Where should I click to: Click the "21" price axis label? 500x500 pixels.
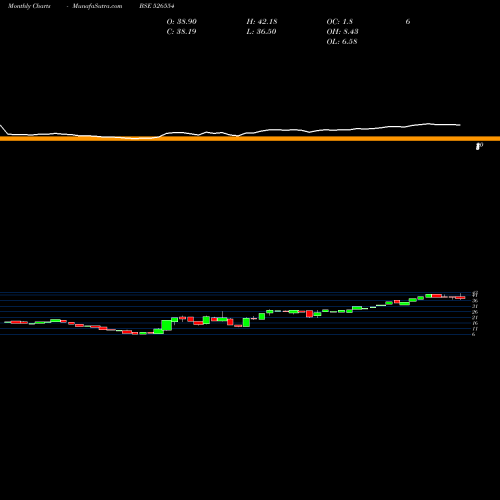(475, 318)
